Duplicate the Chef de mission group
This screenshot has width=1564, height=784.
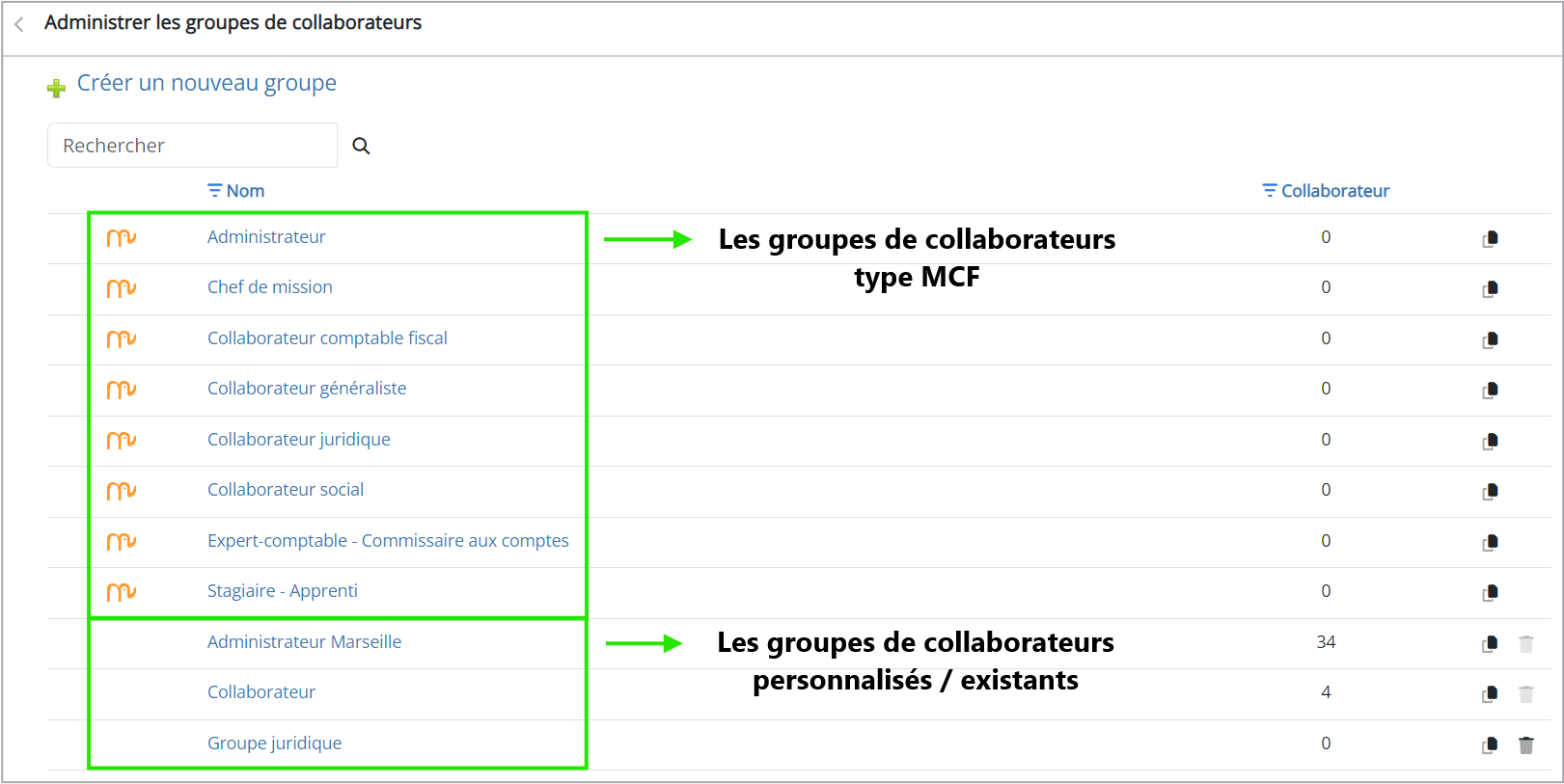[x=1490, y=288]
